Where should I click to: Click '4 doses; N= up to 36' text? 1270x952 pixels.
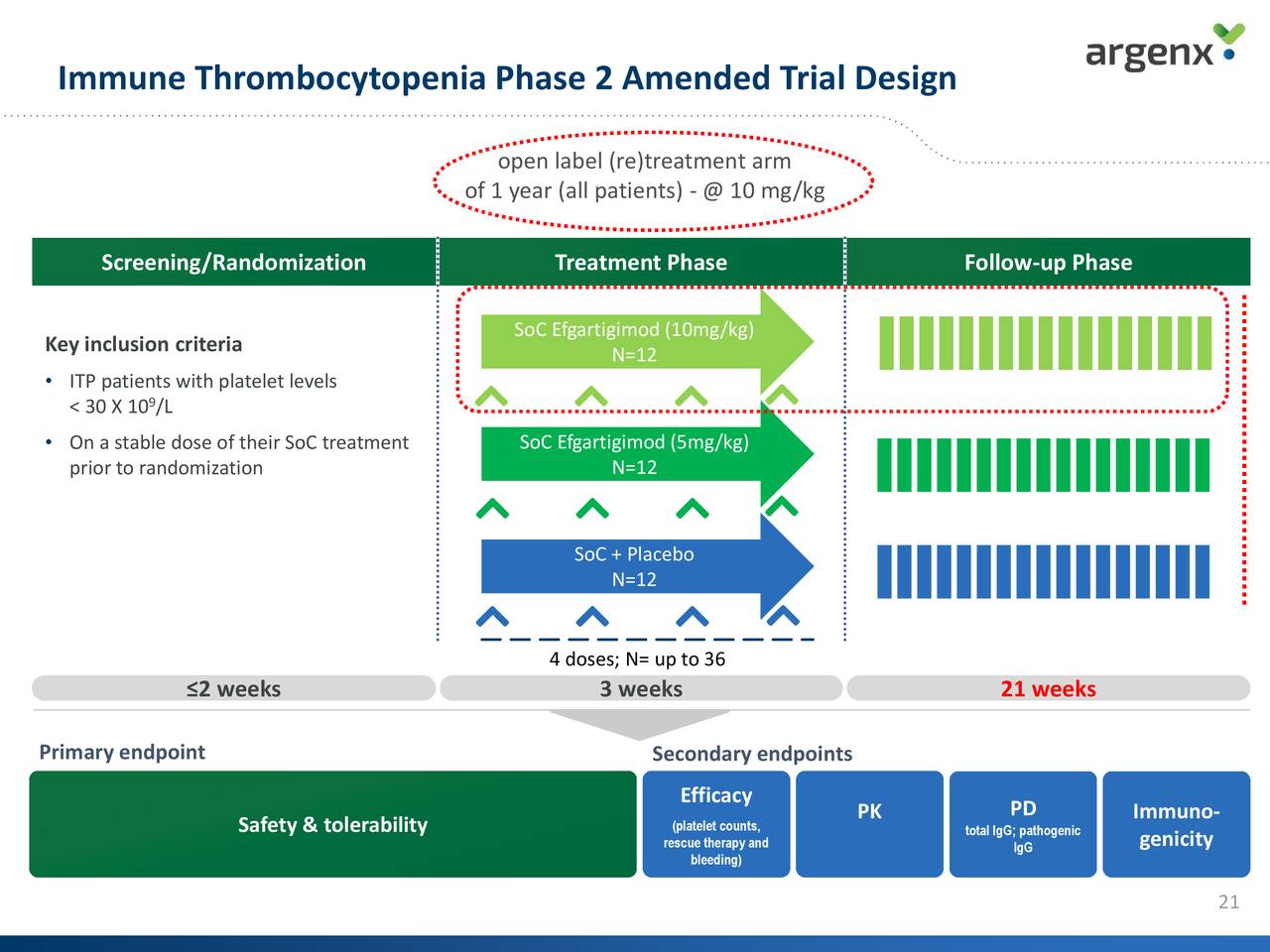(637, 659)
